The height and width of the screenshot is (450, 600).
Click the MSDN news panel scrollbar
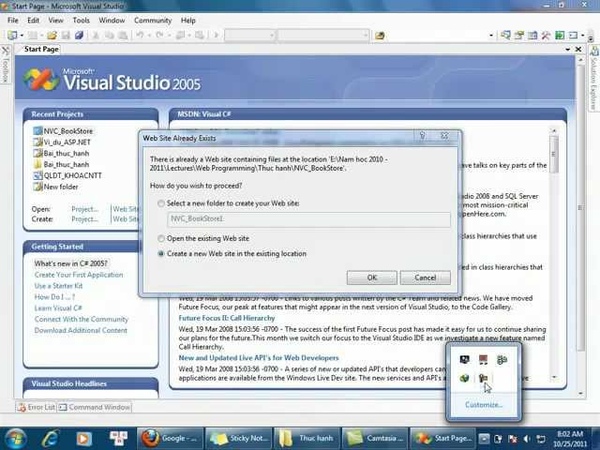click(x=554, y=254)
